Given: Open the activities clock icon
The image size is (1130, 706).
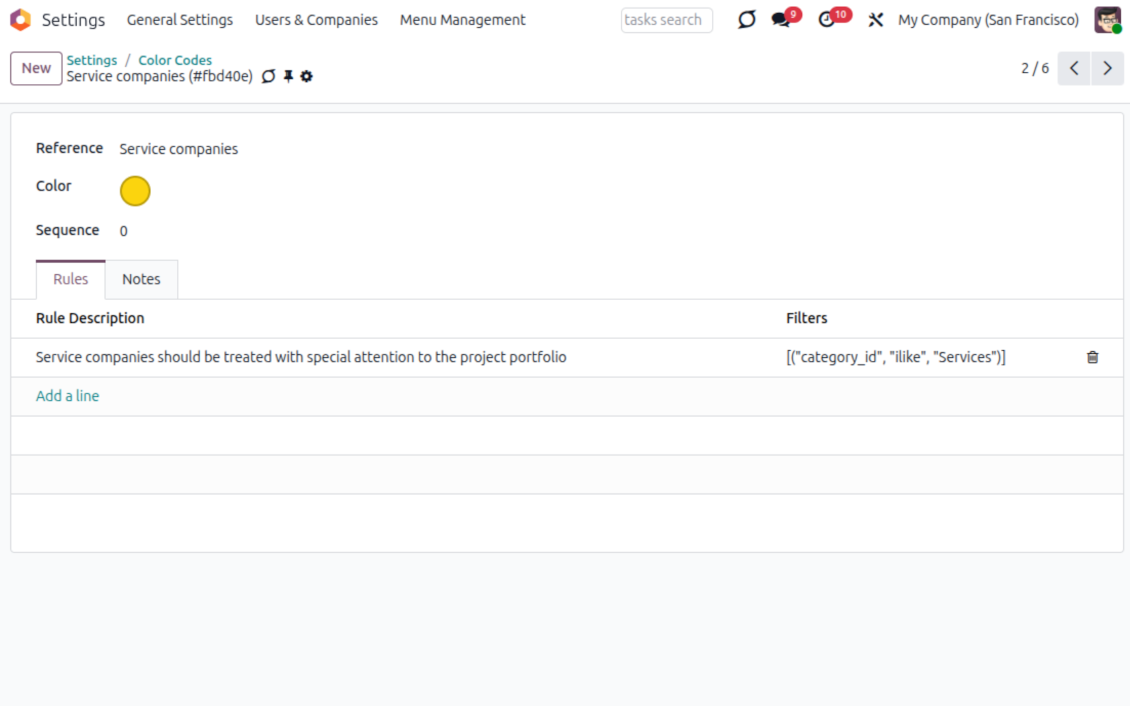Looking at the screenshot, I should (827, 20).
